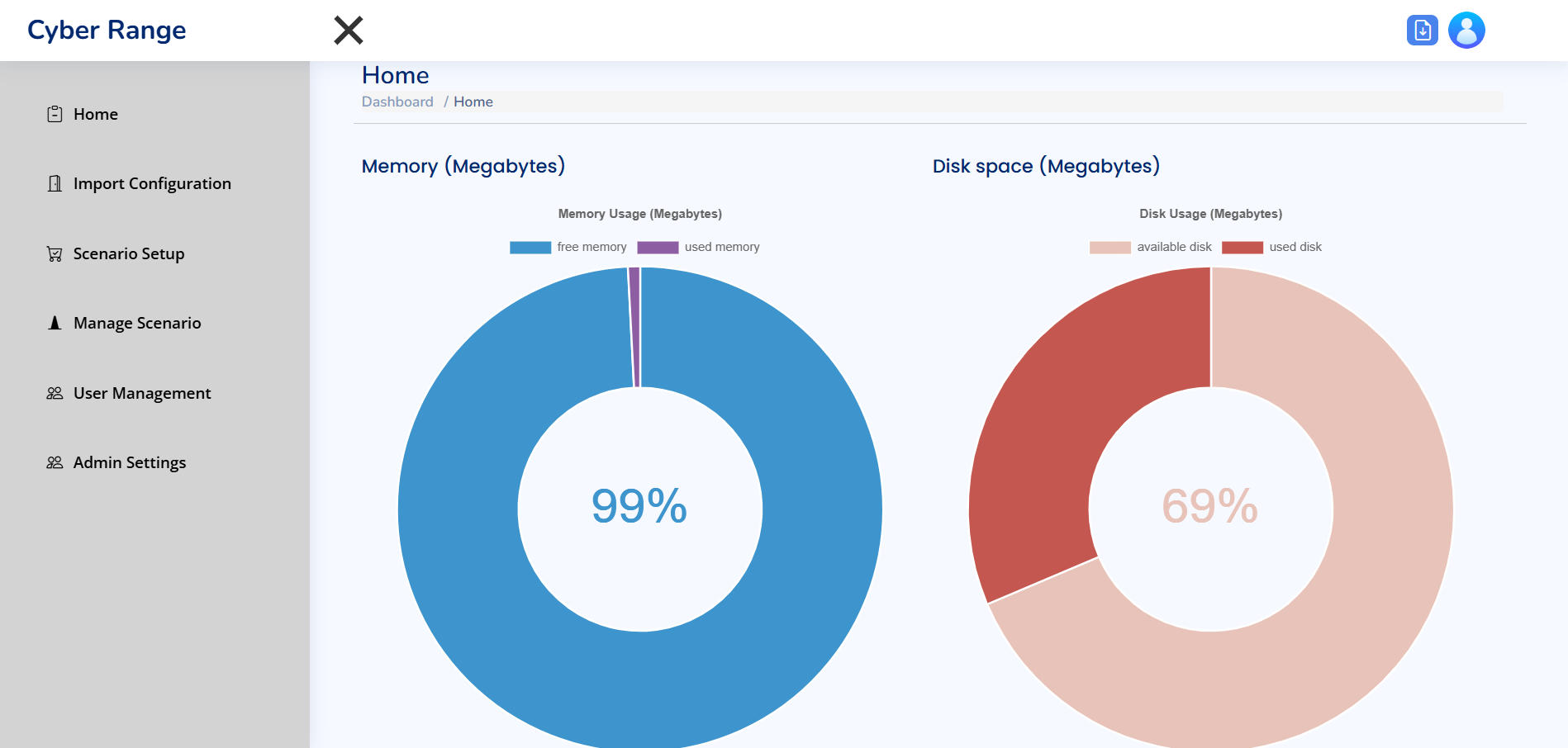Click the Manage Scenario cone icon
1568x748 pixels.
(55, 323)
